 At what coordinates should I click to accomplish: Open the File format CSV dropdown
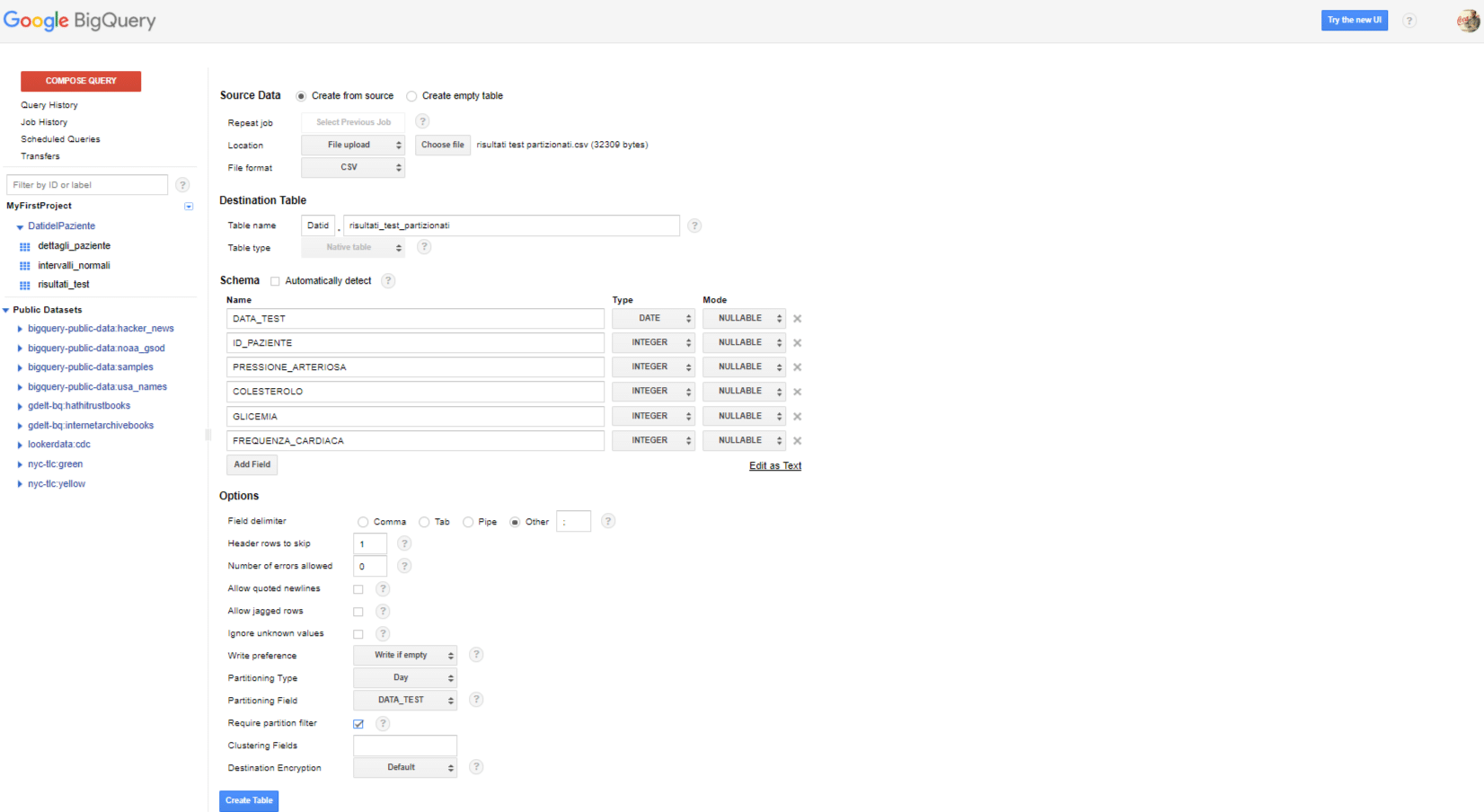pos(353,167)
